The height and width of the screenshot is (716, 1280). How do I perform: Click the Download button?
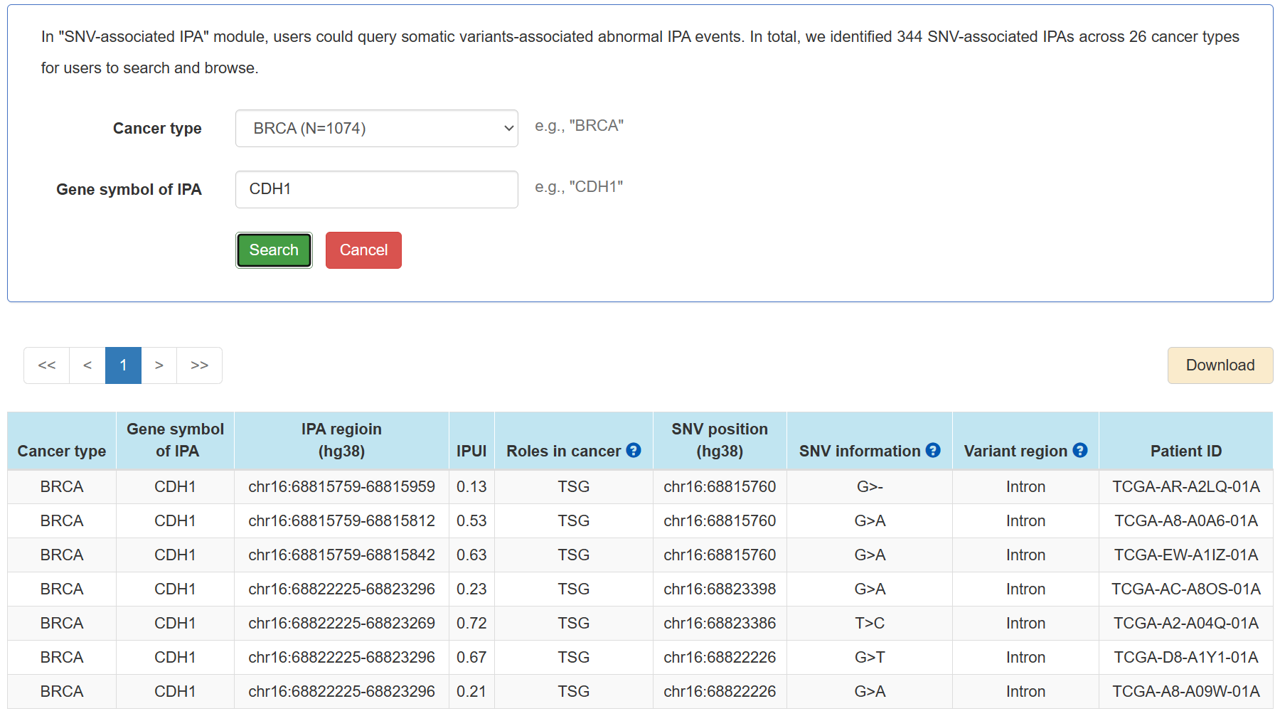[x=1219, y=365]
